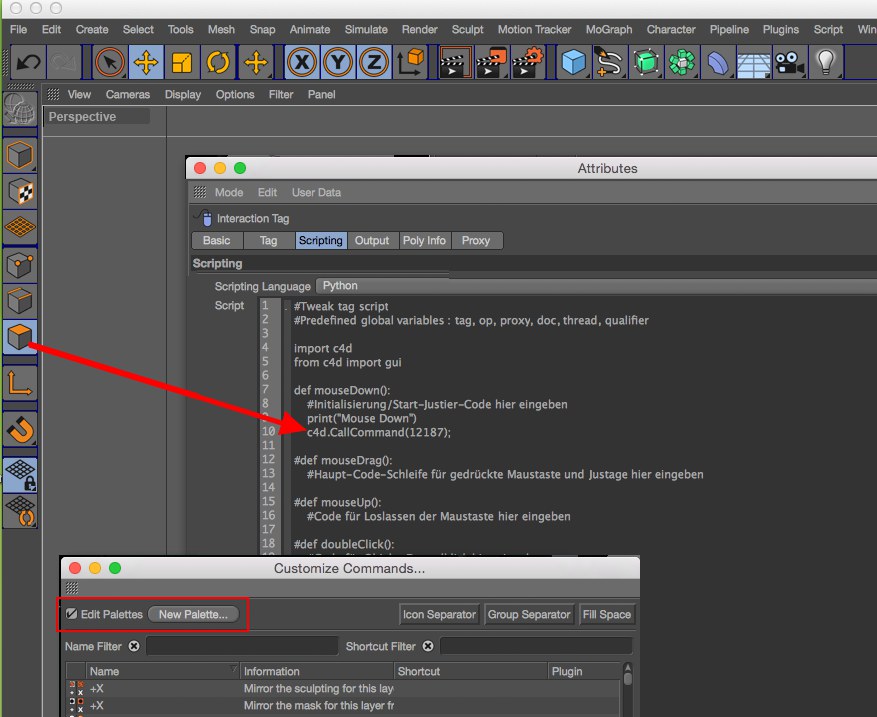Select the Scripting tab
The image size is (877, 717).
(x=320, y=240)
